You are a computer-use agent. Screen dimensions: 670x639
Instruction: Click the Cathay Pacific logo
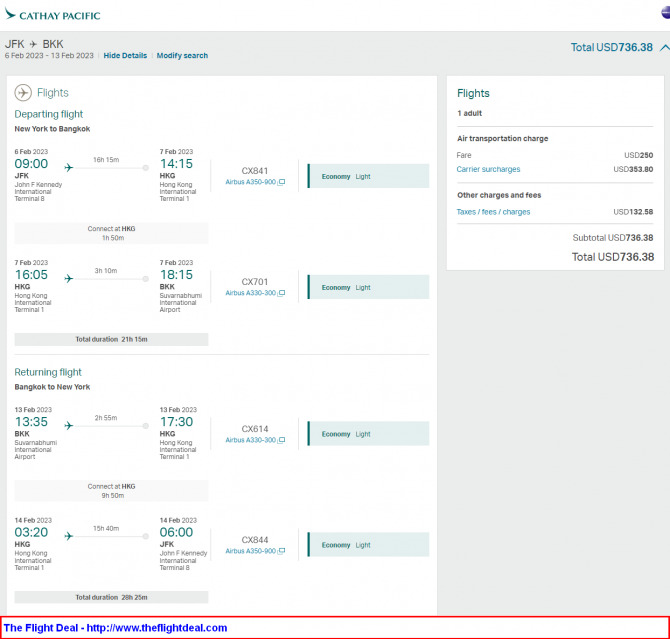[53, 15]
